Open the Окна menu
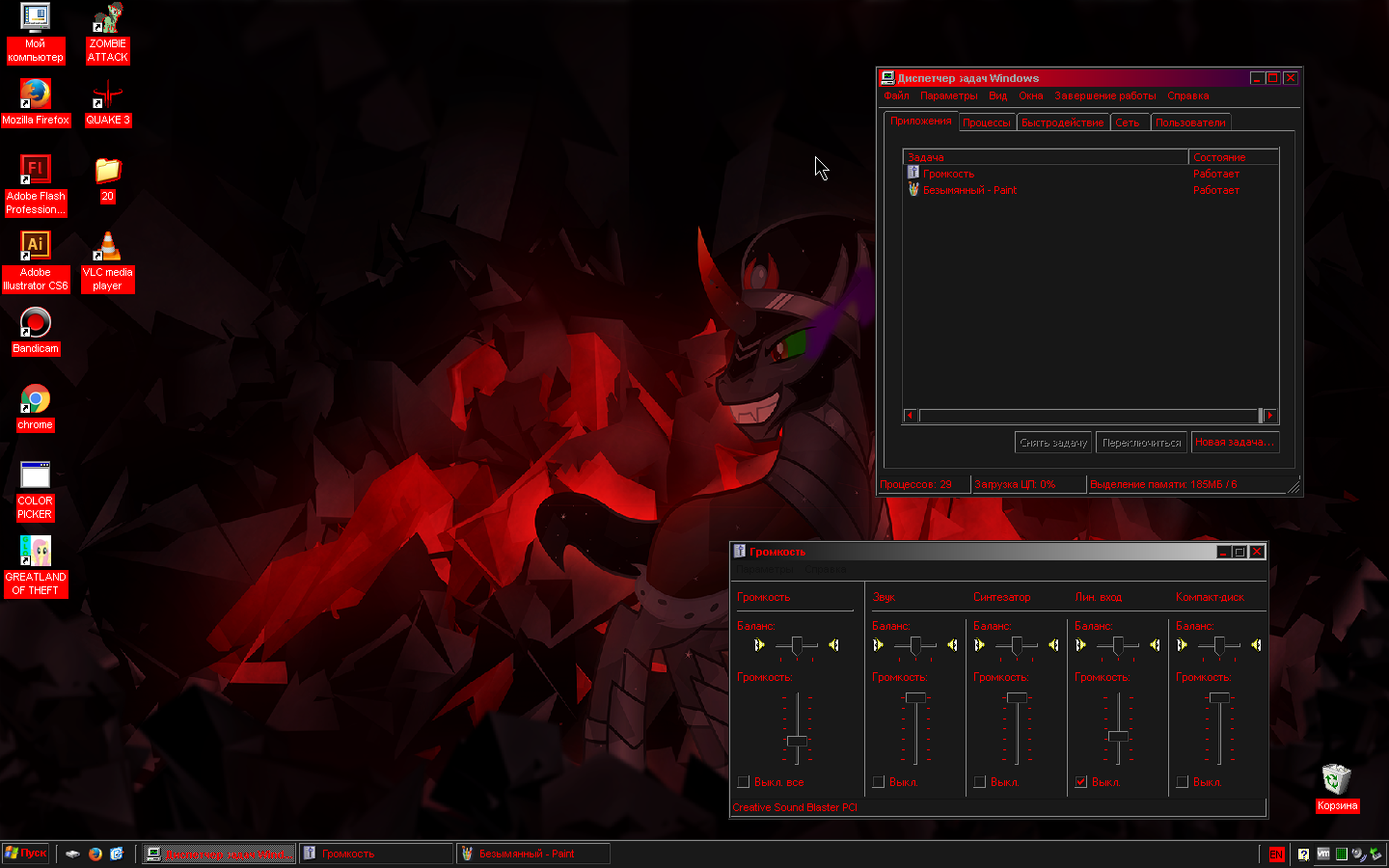 (x=1030, y=95)
